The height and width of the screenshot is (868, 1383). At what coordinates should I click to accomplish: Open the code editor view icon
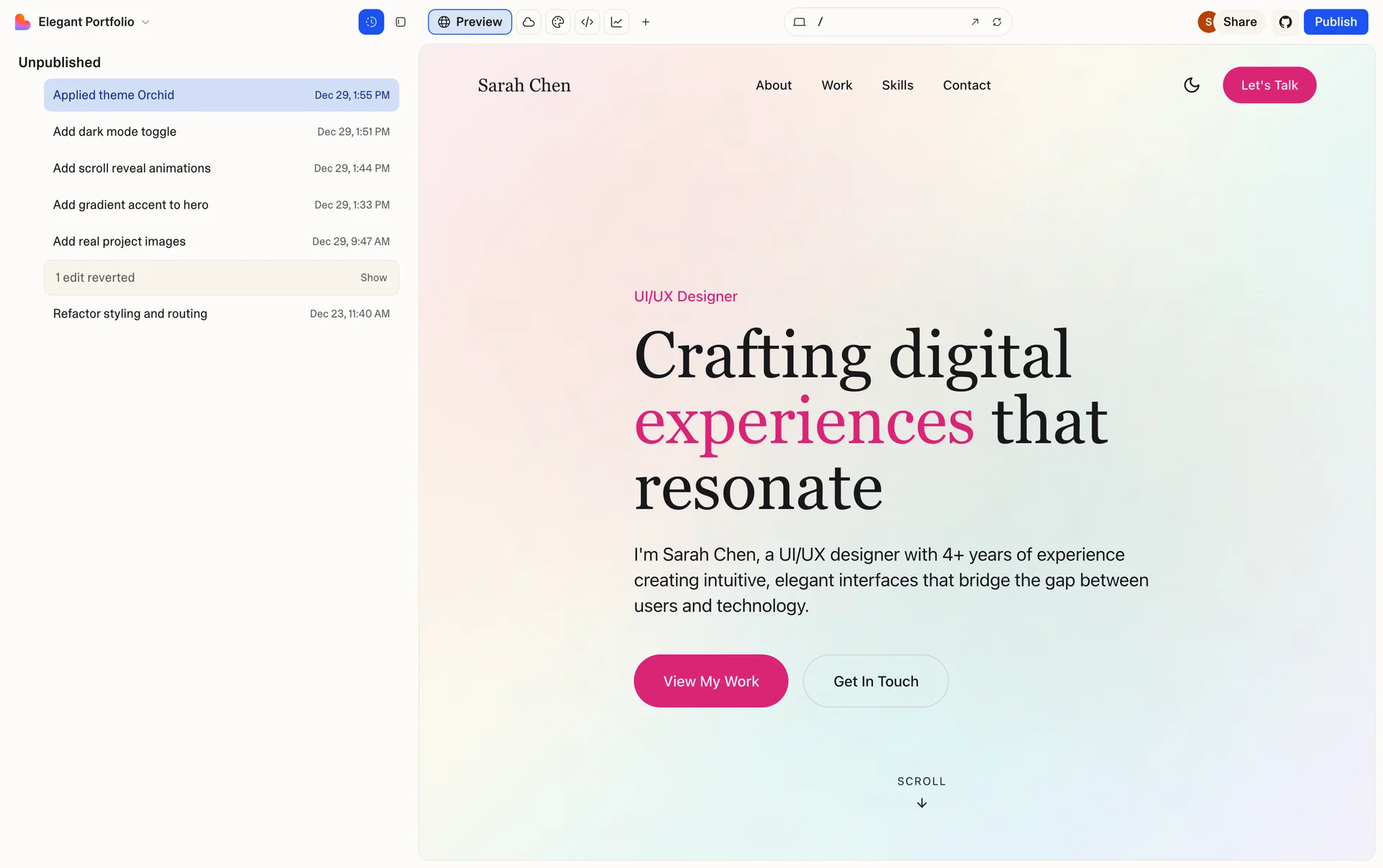pyautogui.click(x=587, y=22)
